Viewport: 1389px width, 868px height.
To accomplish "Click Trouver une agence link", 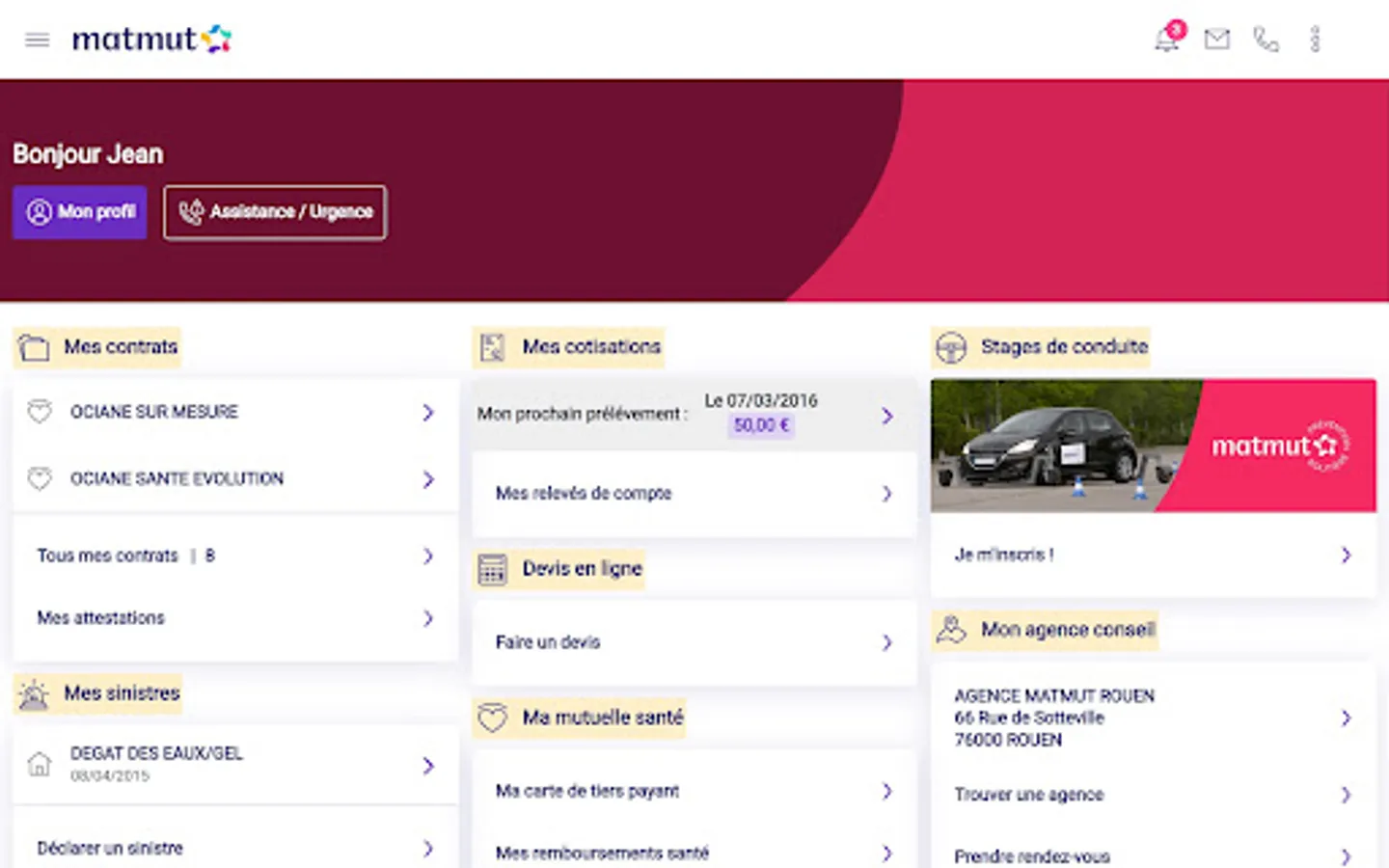I will coord(1153,795).
